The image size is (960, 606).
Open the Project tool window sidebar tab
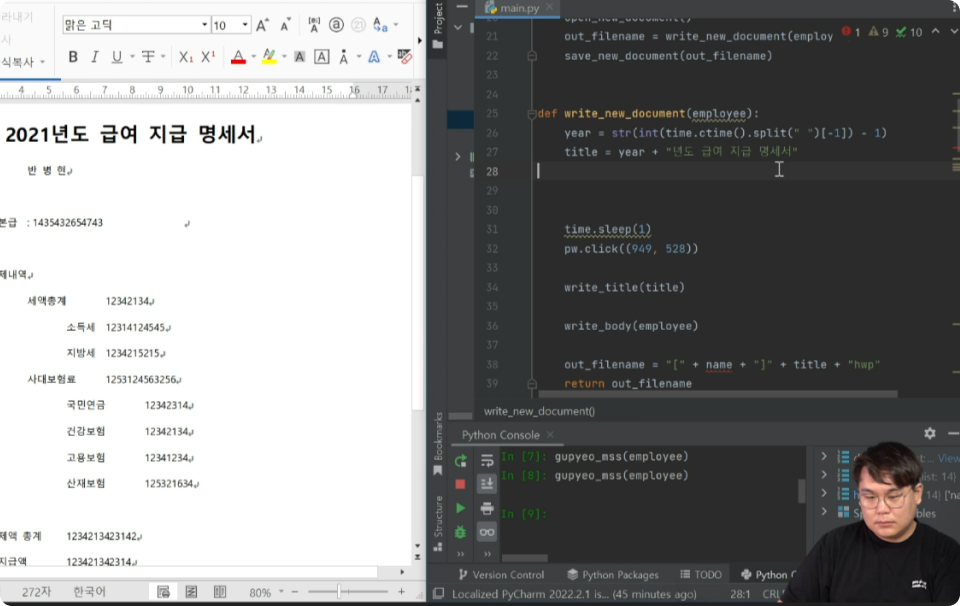(438, 26)
